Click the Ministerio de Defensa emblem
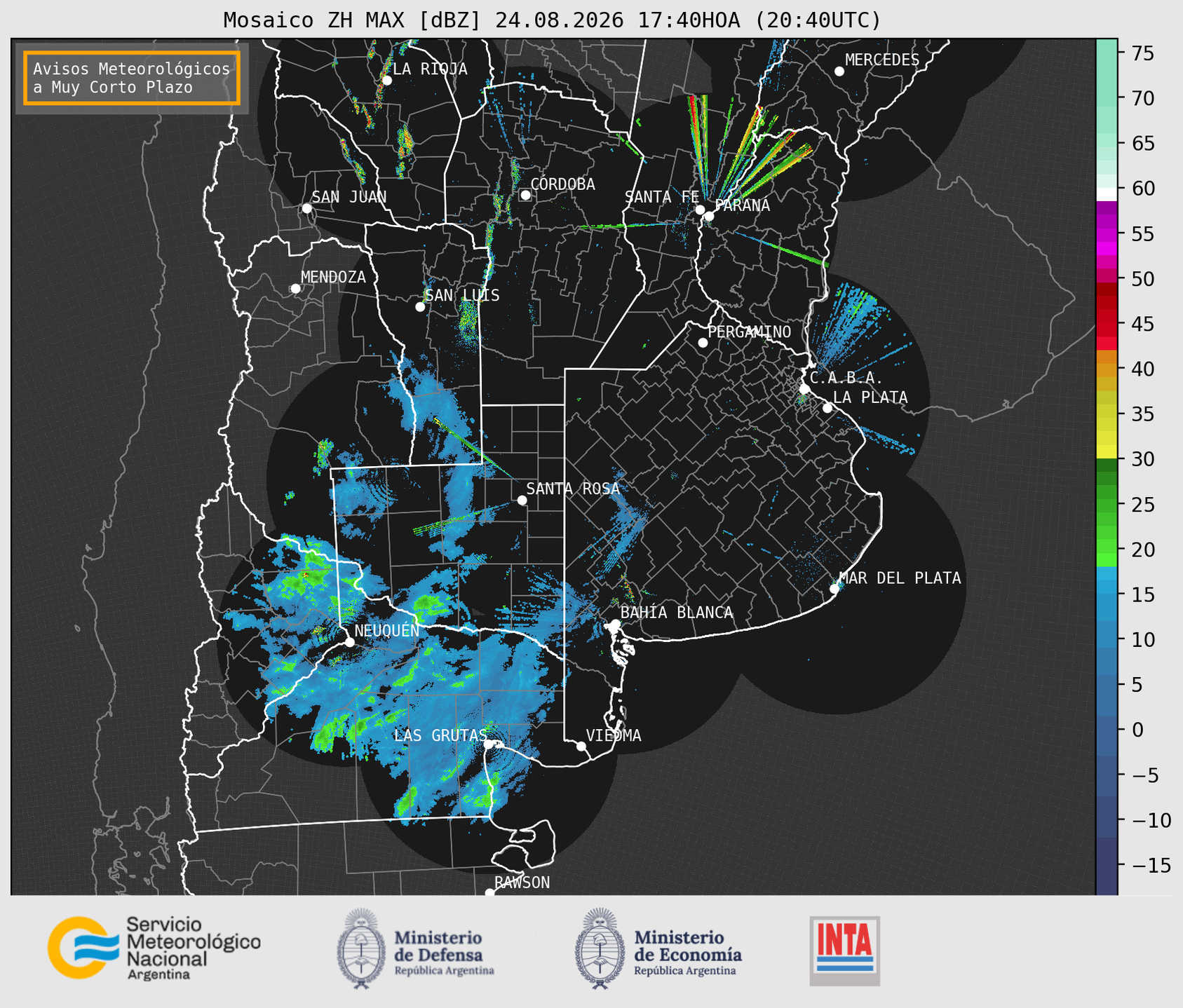Screen dimensions: 1183x1008 click(362, 949)
